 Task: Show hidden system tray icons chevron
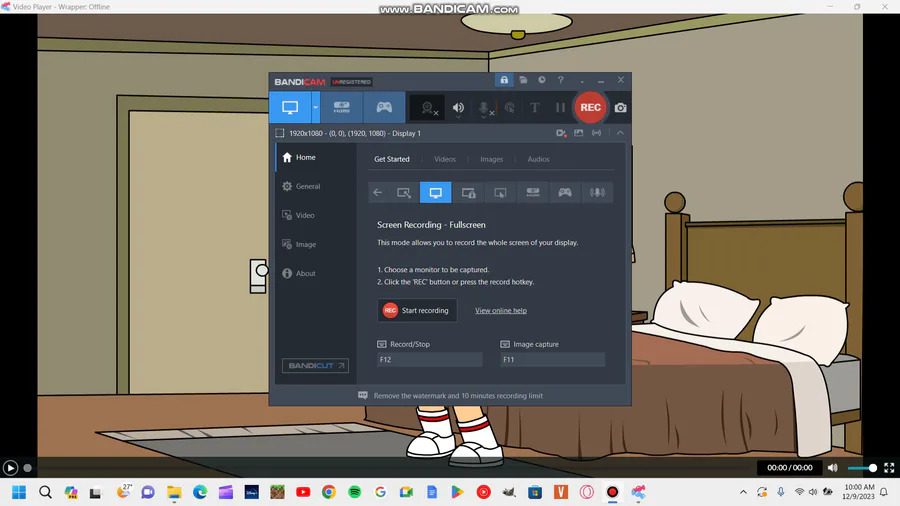pyautogui.click(x=743, y=492)
